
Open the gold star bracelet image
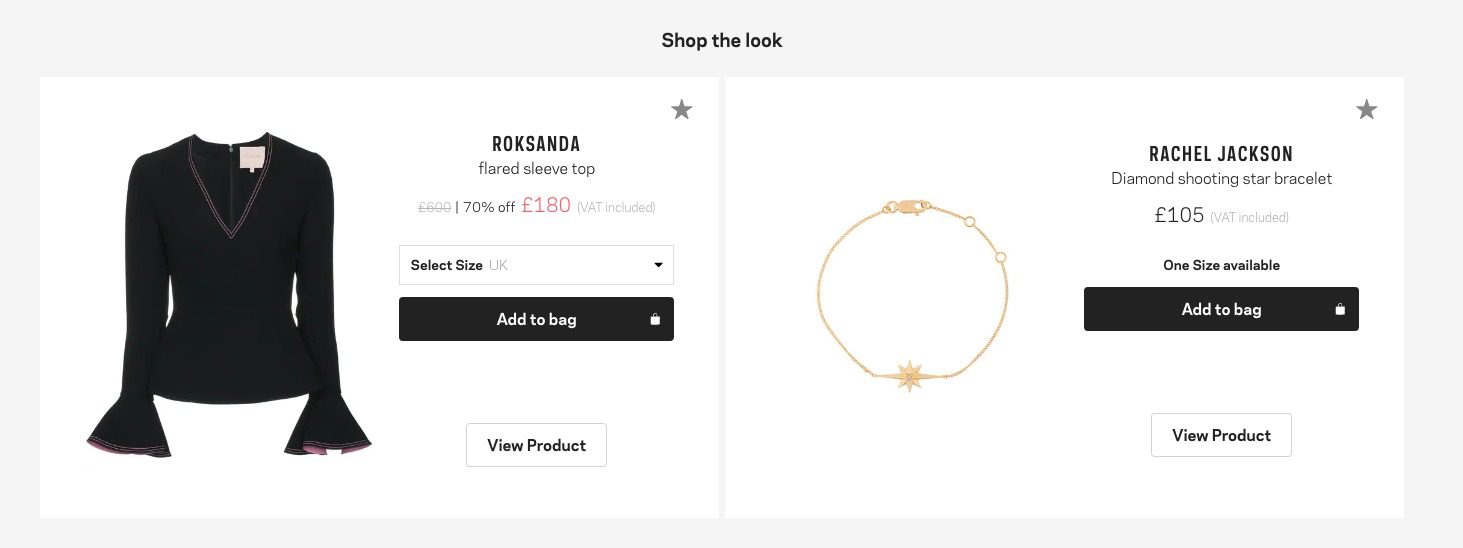coord(912,295)
